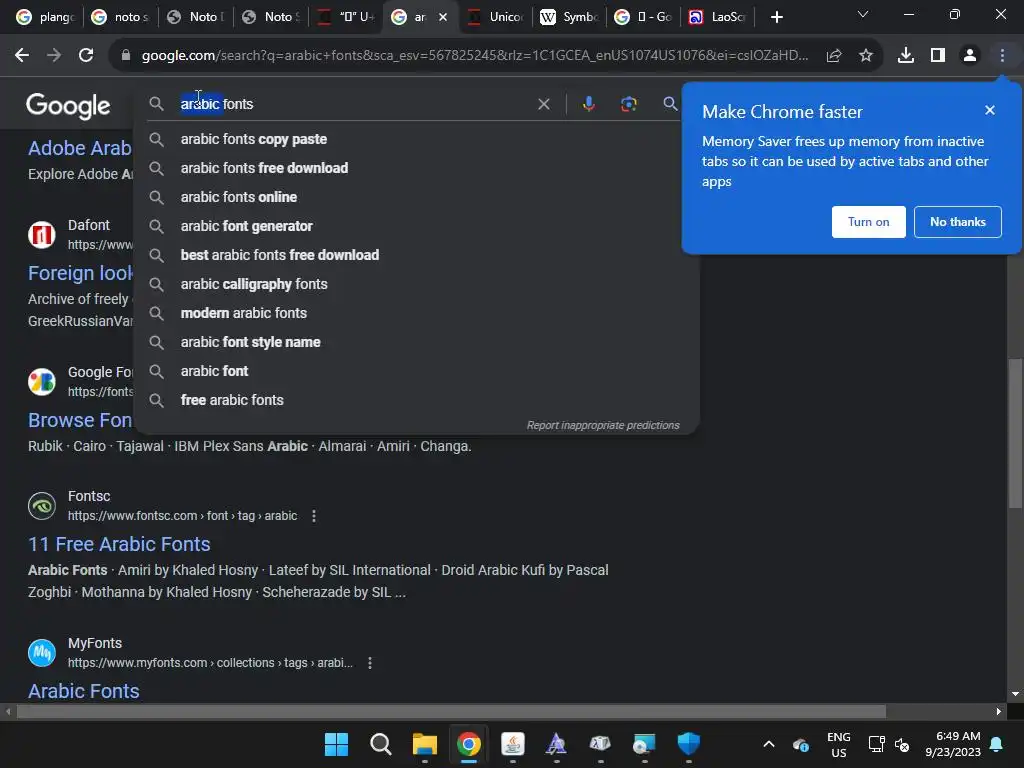Switch to the plangc tab

[45, 17]
